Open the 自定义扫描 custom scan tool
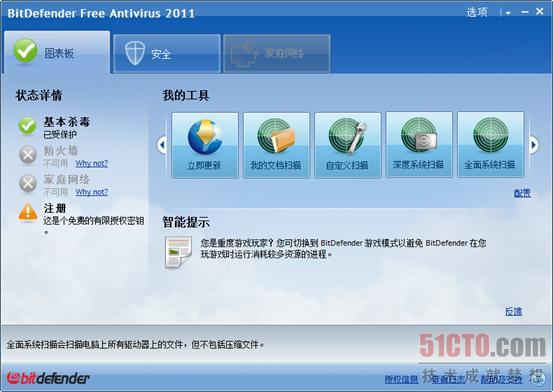Viewport: 553px width, 392px height. [x=347, y=145]
